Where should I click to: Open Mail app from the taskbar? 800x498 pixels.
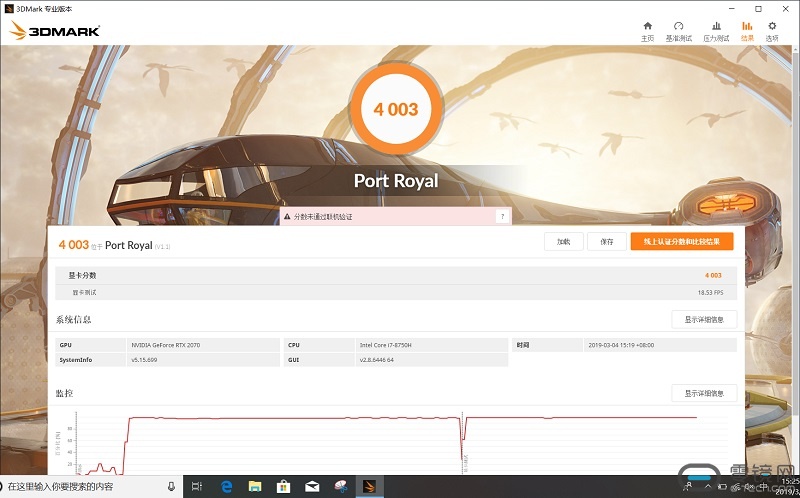coord(312,487)
